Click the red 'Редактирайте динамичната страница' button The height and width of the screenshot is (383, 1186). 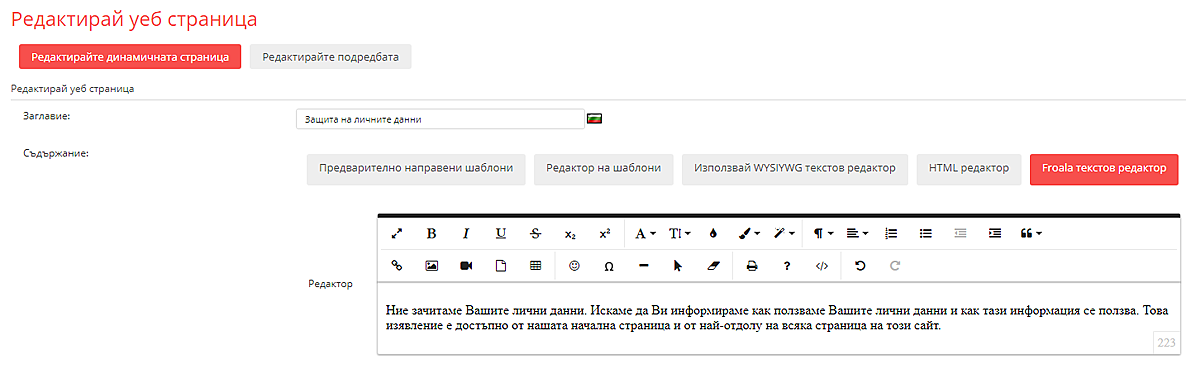[130, 57]
